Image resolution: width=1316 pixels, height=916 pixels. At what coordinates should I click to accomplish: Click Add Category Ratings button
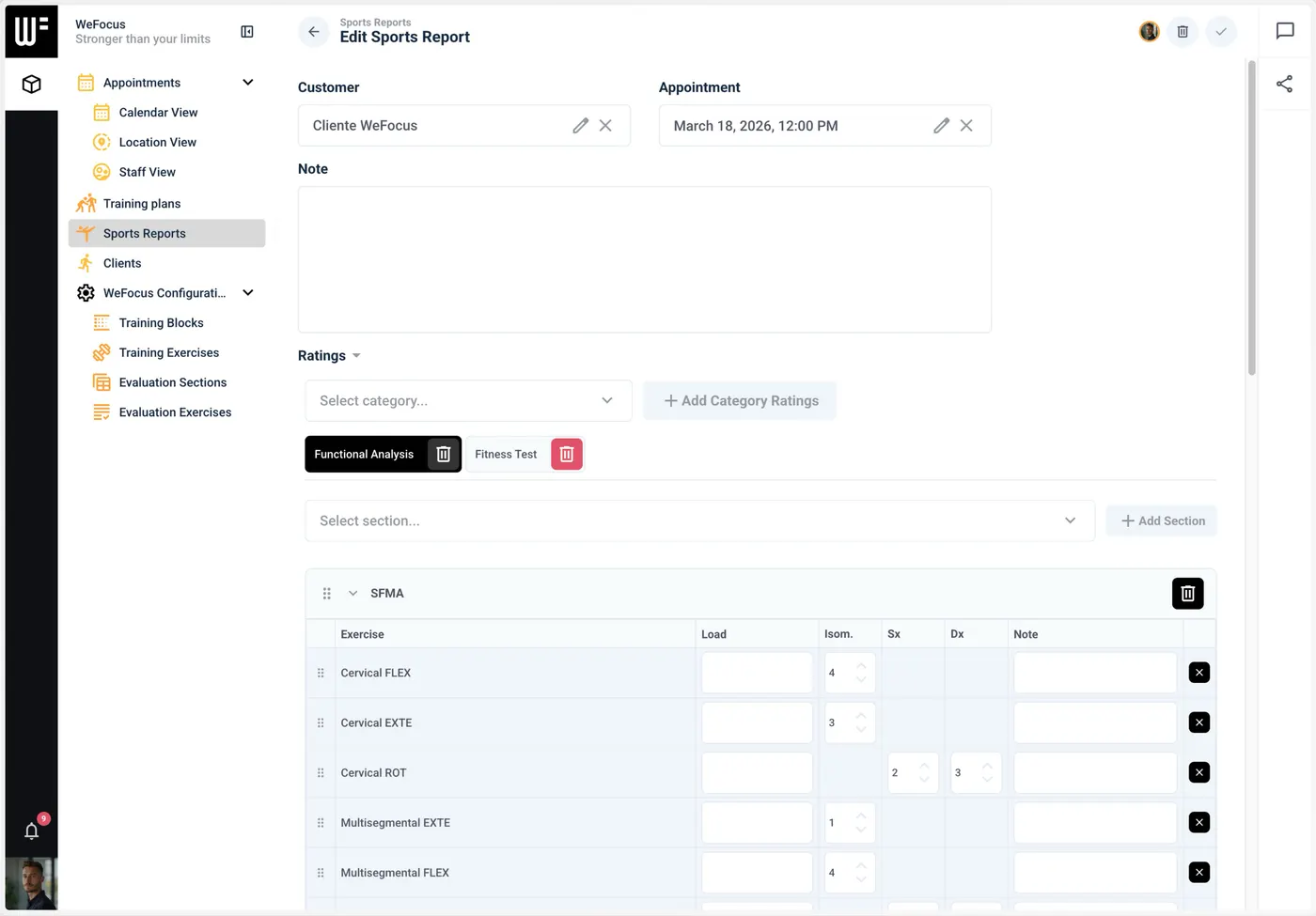point(741,401)
